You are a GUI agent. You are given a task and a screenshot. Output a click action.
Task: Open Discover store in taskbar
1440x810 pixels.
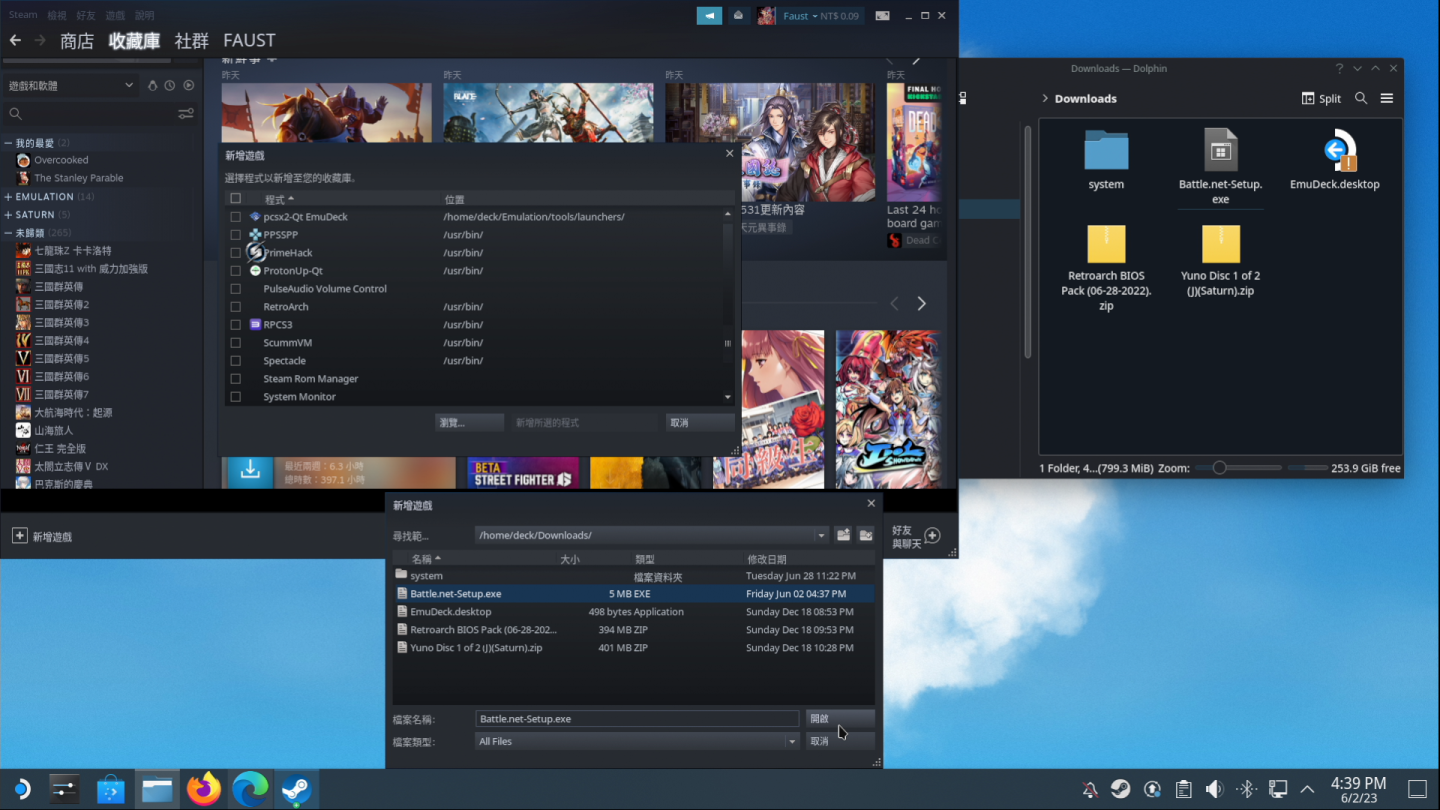111,789
